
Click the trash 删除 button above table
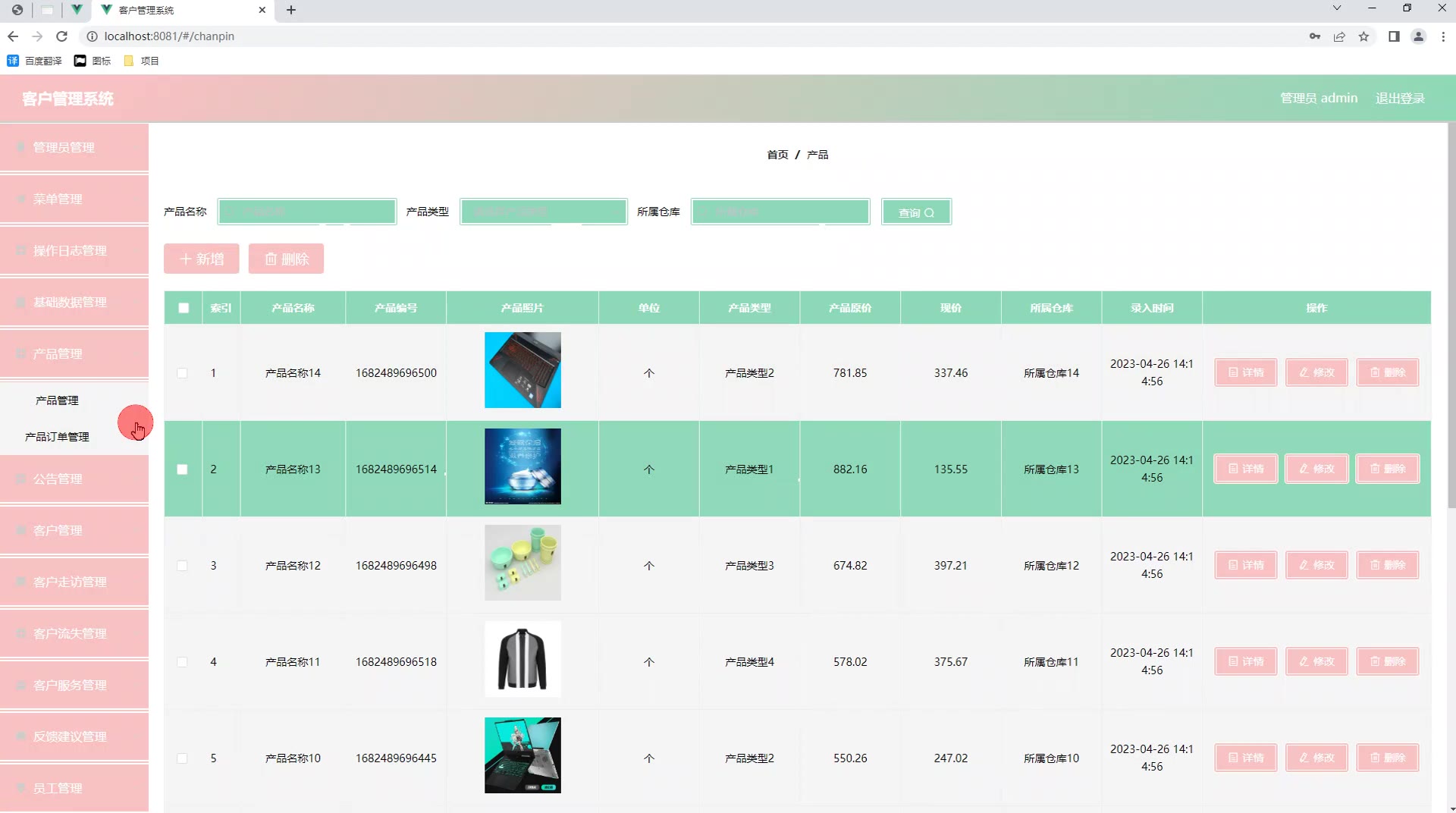[286, 259]
